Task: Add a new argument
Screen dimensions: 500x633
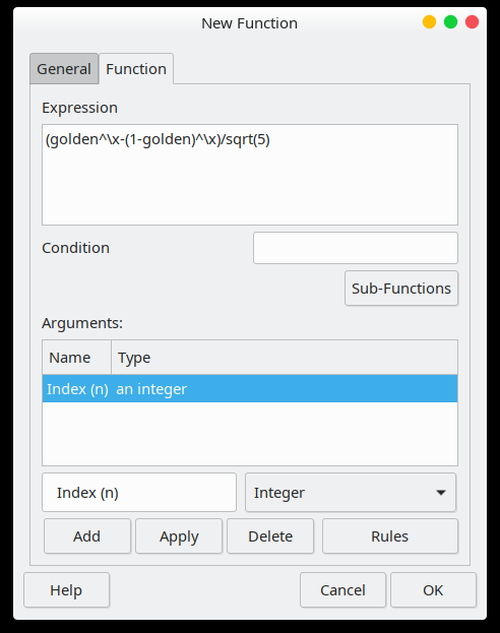Action: [x=87, y=536]
